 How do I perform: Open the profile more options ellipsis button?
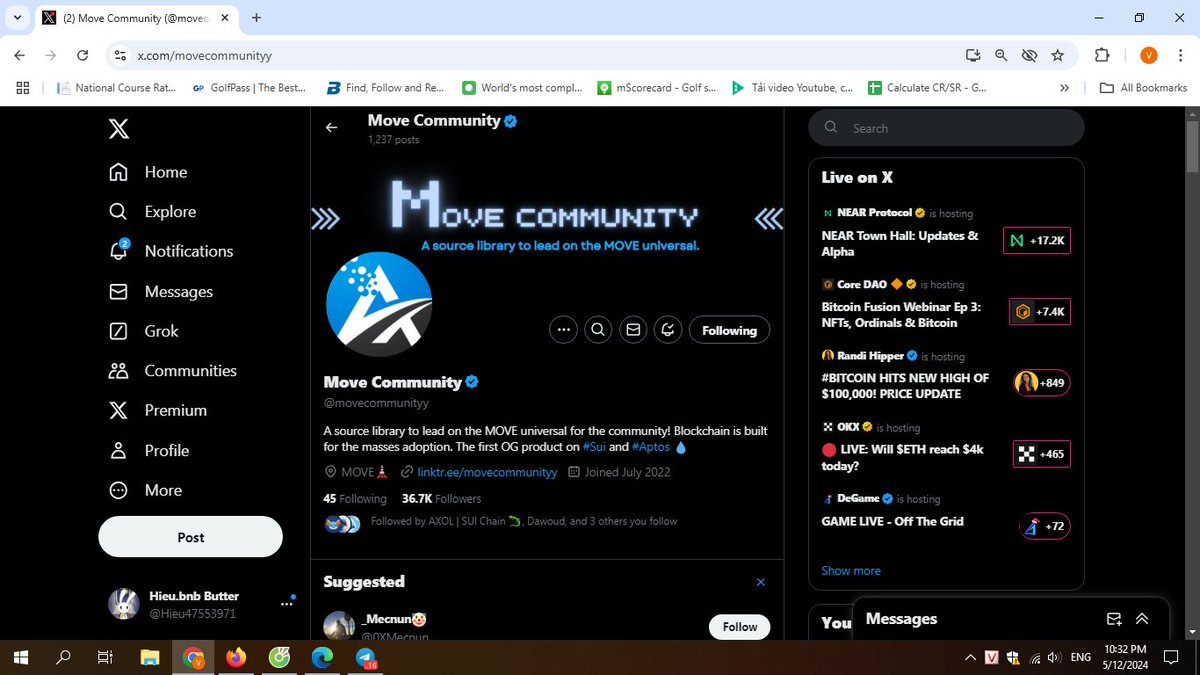564,330
